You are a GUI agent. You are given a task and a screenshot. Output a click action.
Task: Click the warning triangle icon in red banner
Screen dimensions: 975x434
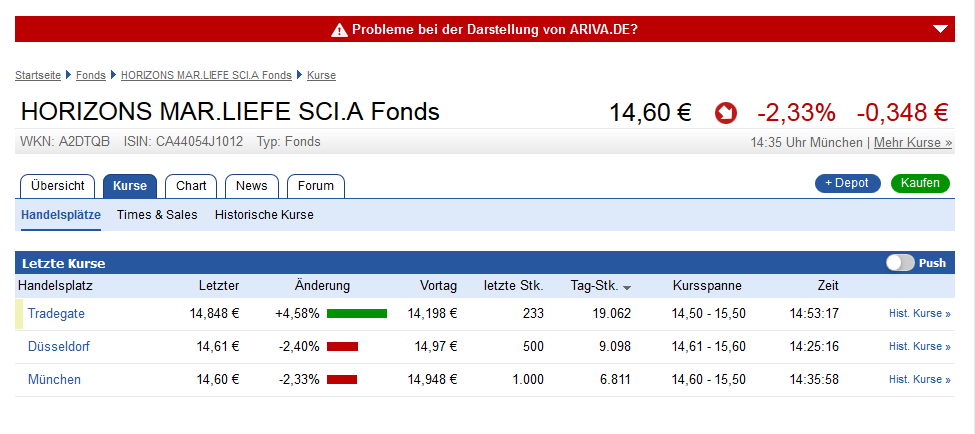click(x=340, y=30)
